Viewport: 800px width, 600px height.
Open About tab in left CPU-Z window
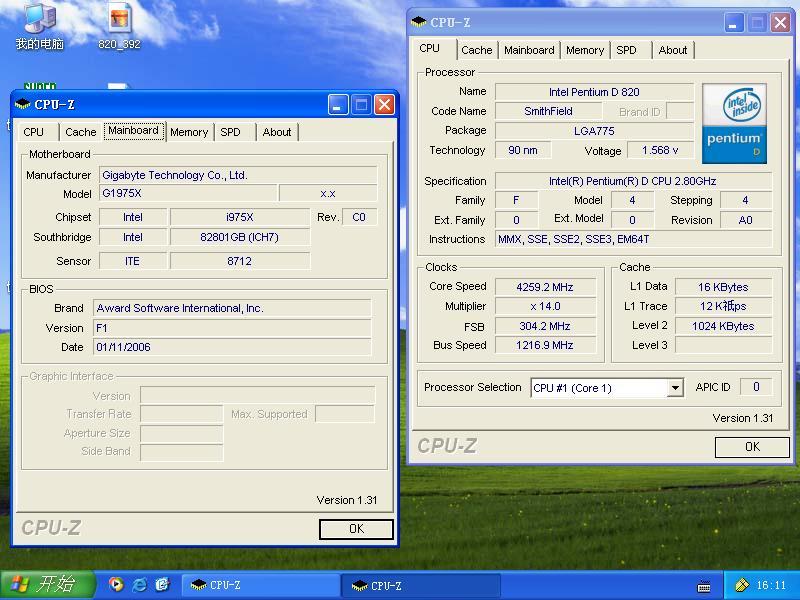pyautogui.click(x=277, y=132)
